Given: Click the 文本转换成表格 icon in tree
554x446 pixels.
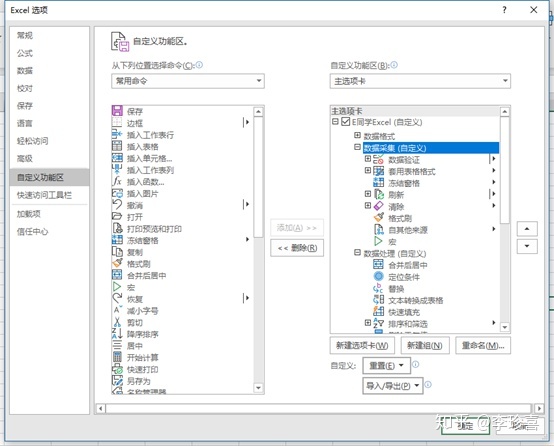Looking at the screenshot, I should click(378, 300).
